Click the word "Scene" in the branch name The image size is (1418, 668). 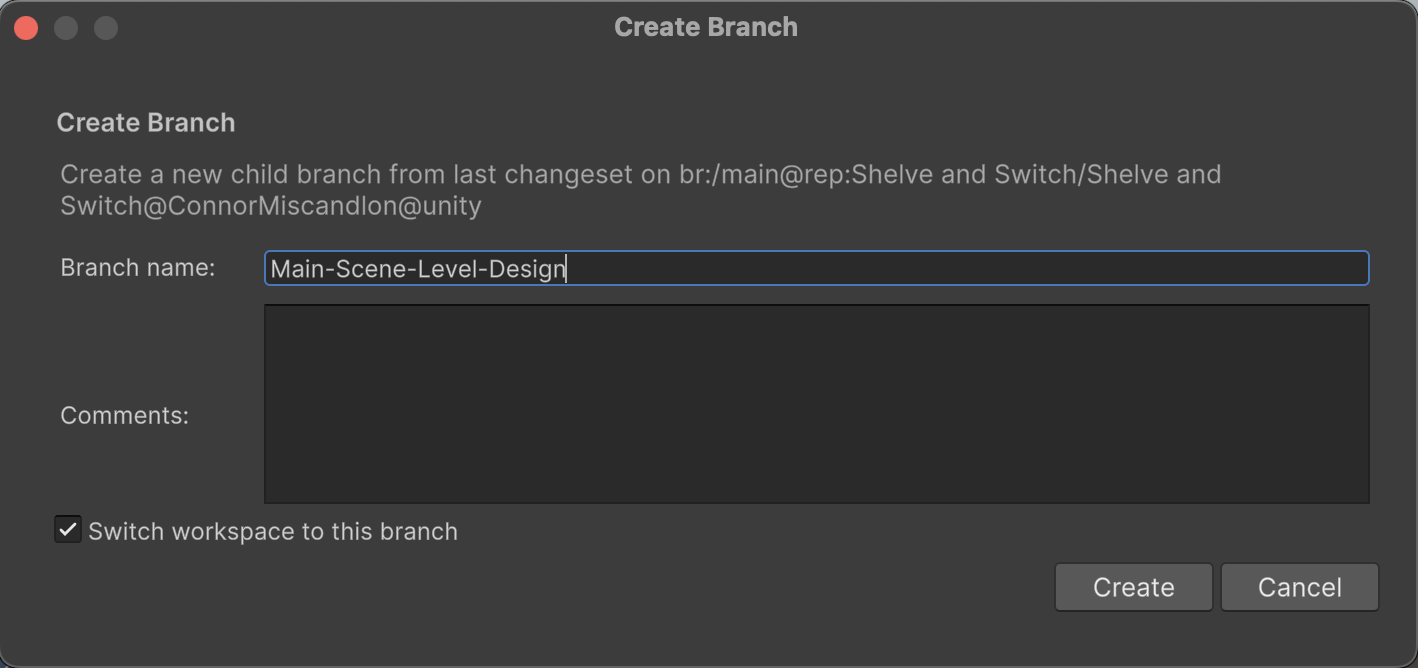[x=365, y=269]
